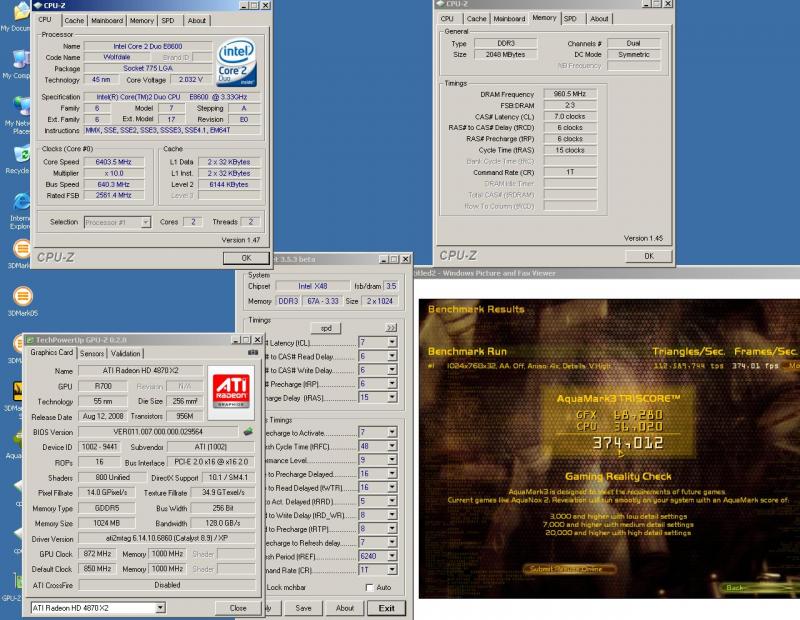Click the spd button in timings tool

click(326, 328)
